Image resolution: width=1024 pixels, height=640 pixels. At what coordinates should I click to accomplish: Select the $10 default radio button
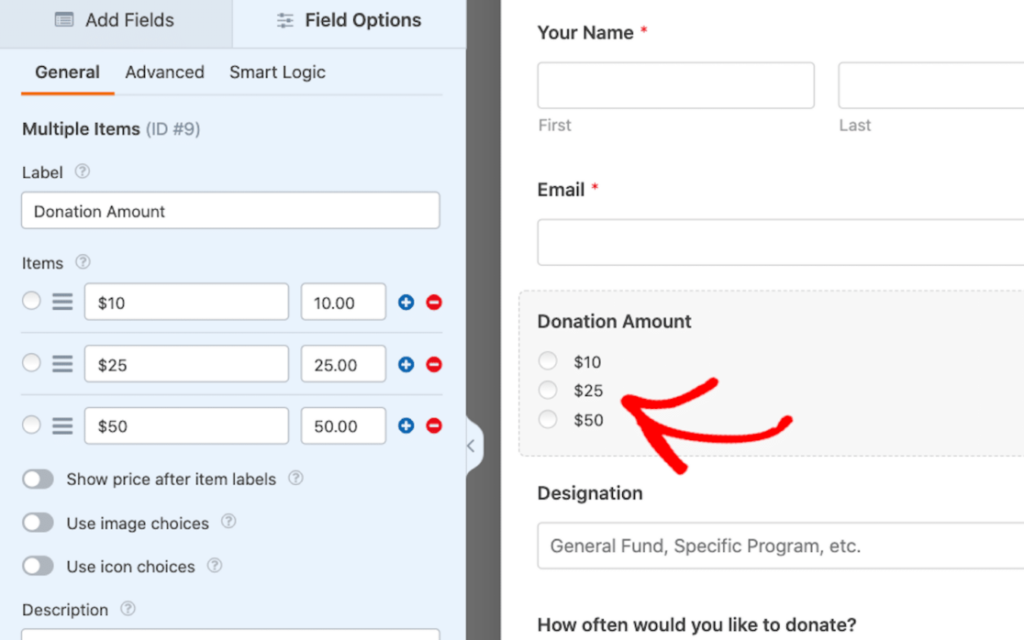click(x=29, y=301)
